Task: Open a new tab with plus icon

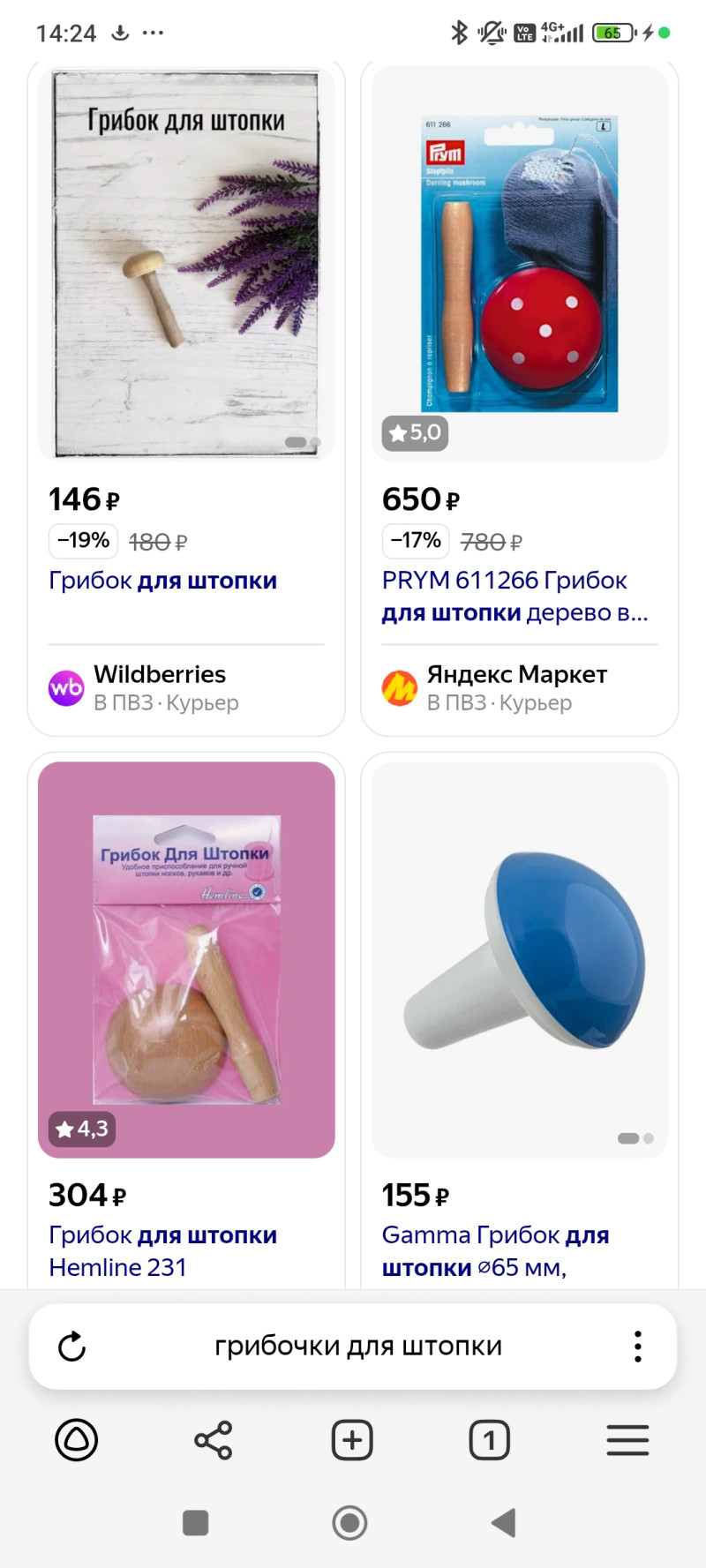Action: coord(352,1440)
